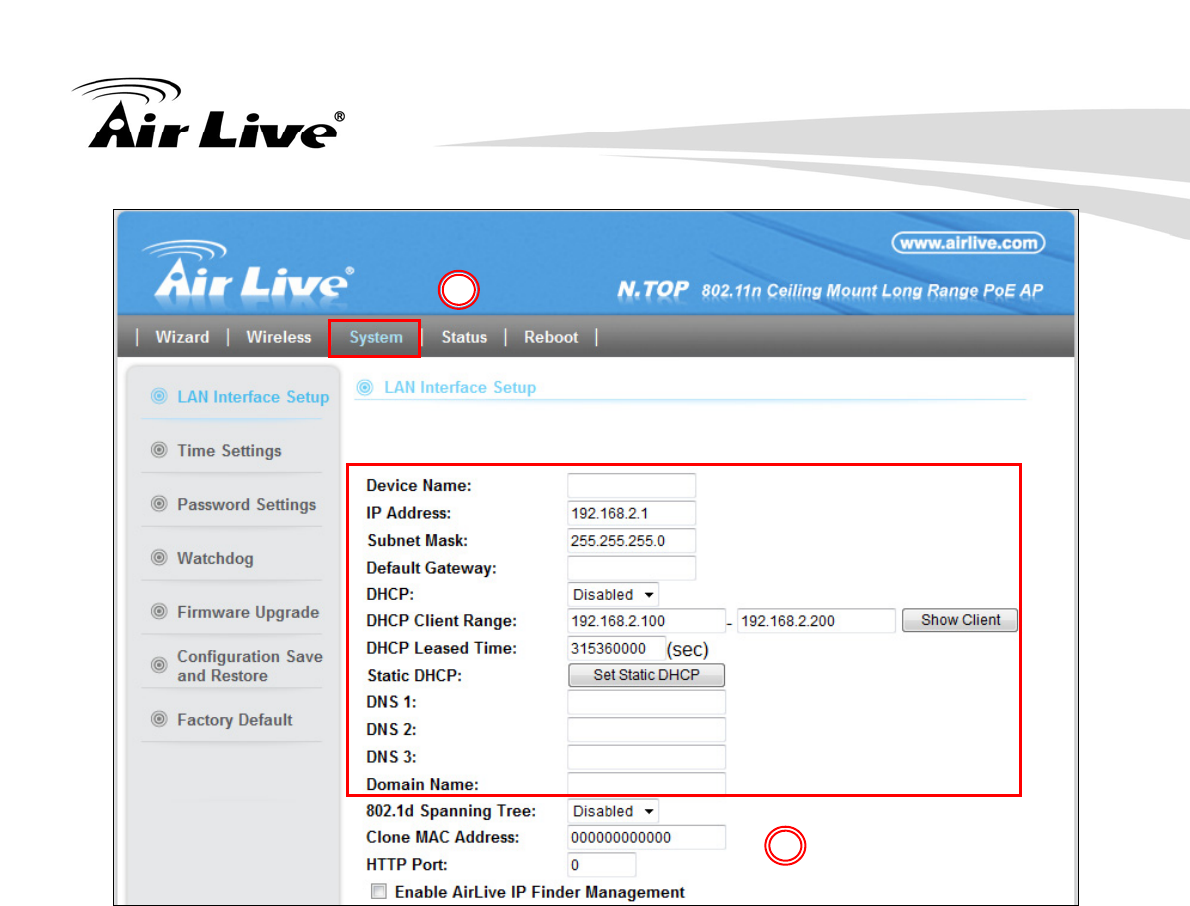Open 802.1d Spanning Tree dropdown

tap(613, 811)
